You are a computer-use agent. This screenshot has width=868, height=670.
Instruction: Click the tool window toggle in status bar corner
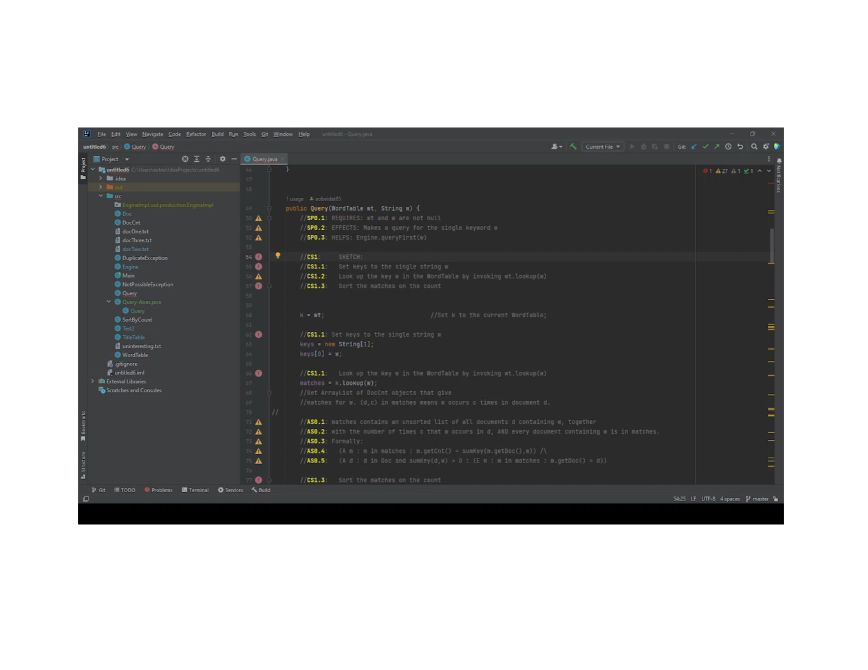86,499
